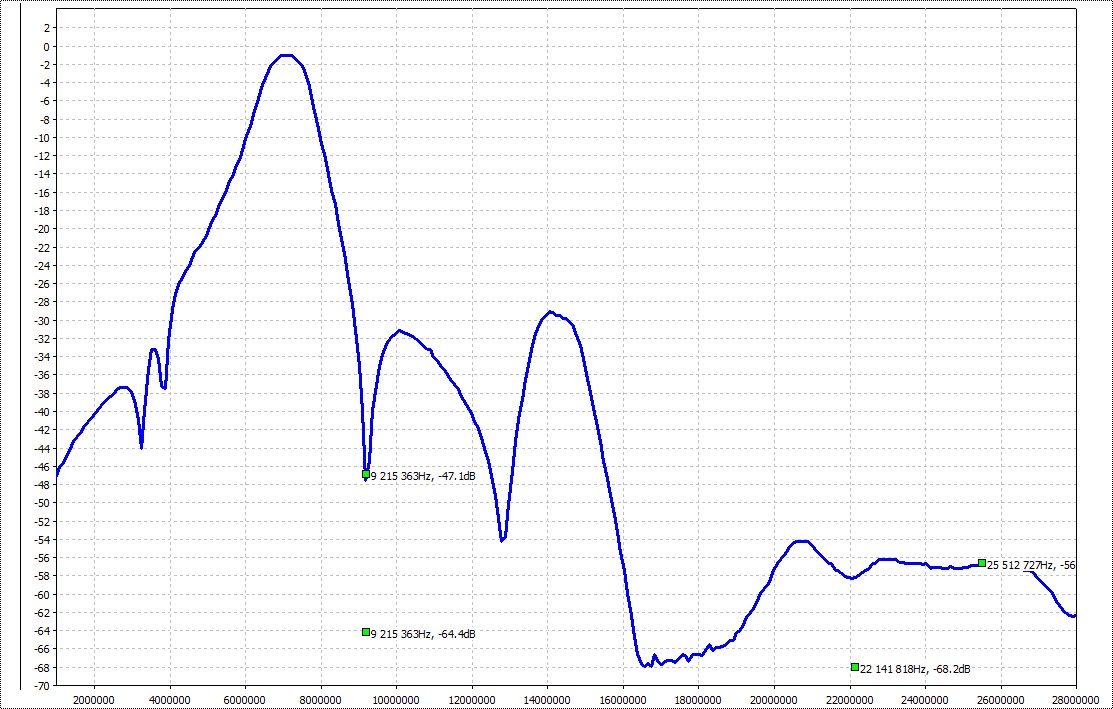Click the 2000000 x-axis tick label
This screenshot has height=709, width=1113.
pos(94,699)
